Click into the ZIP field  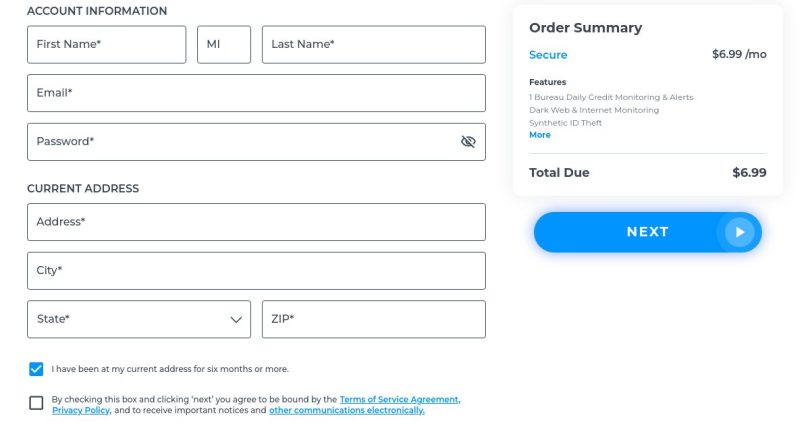[373, 319]
